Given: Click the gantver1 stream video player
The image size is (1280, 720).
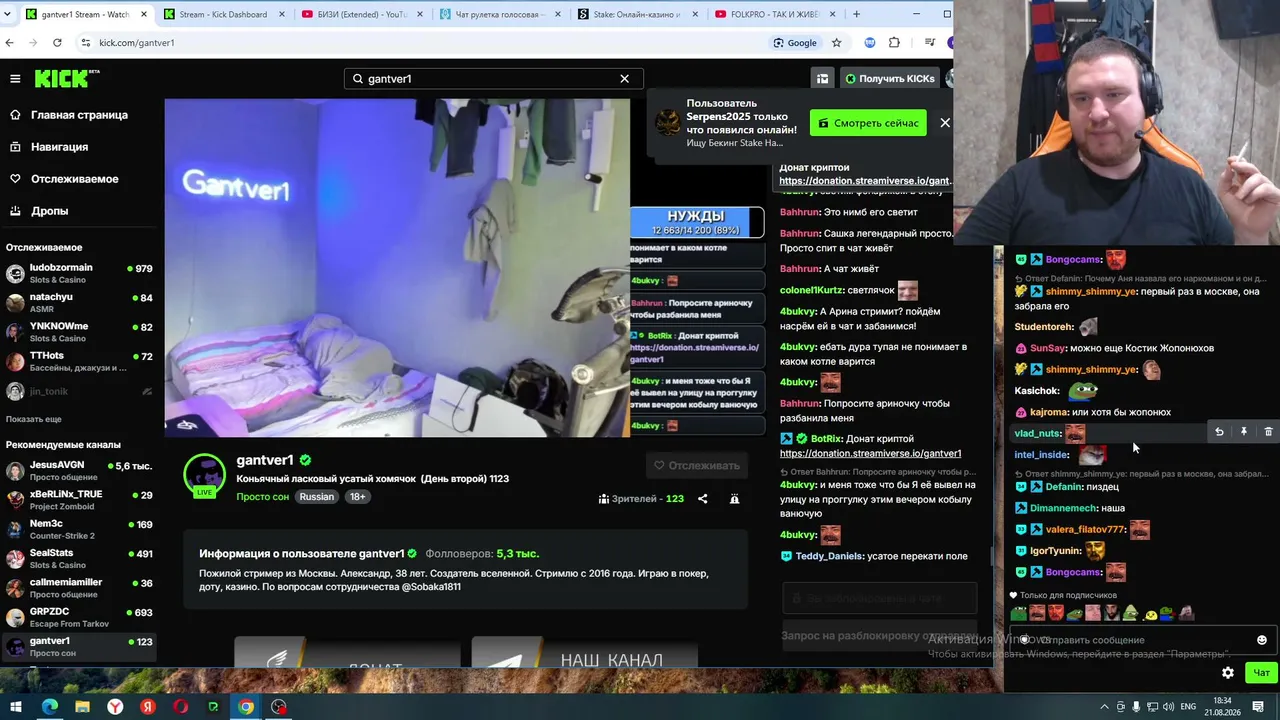Looking at the screenshot, I should click(x=397, y=267).
